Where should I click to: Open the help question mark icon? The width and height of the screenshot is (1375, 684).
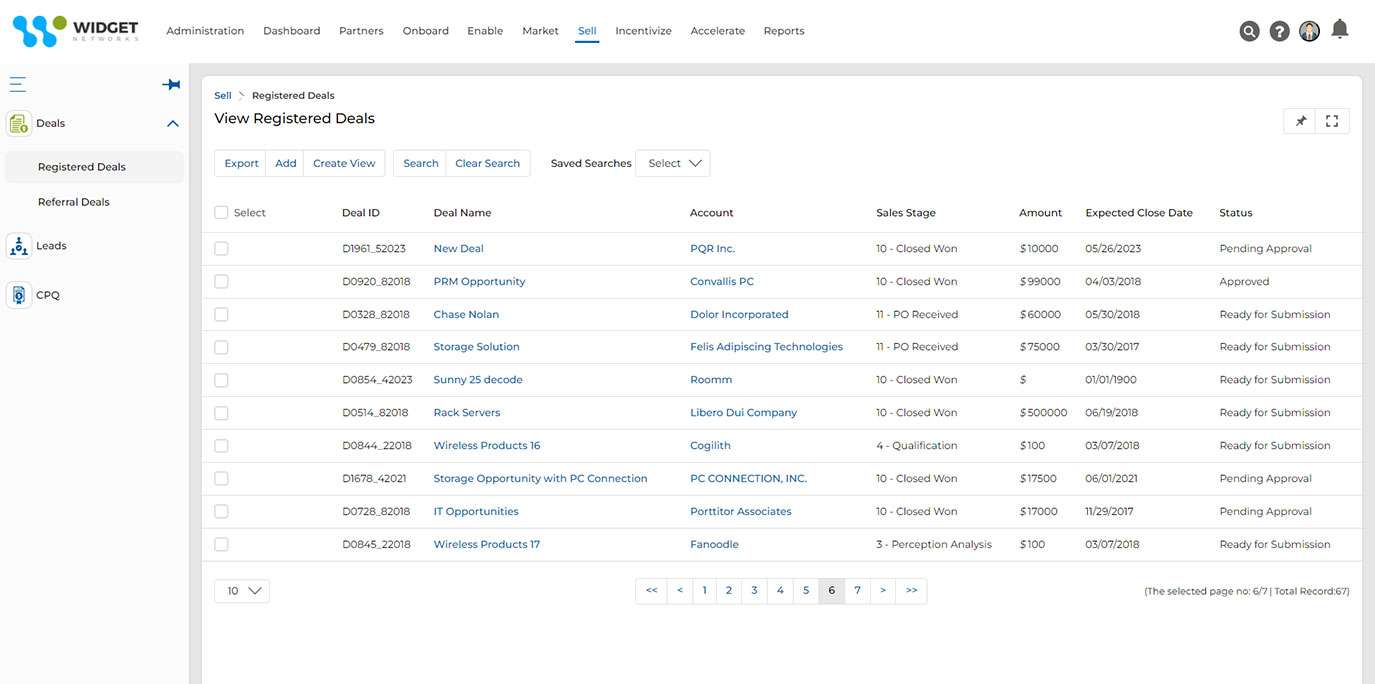click(1279, 31)
